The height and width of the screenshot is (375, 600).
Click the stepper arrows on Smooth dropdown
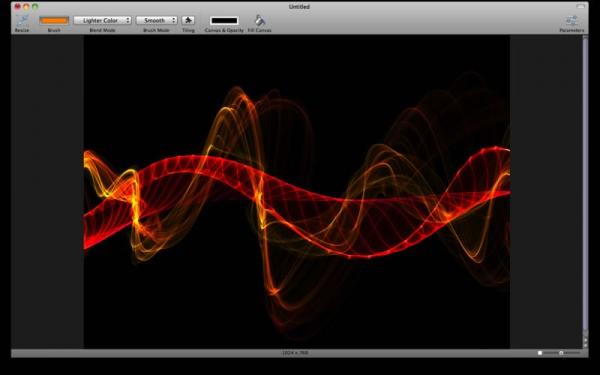pos(174,20)
